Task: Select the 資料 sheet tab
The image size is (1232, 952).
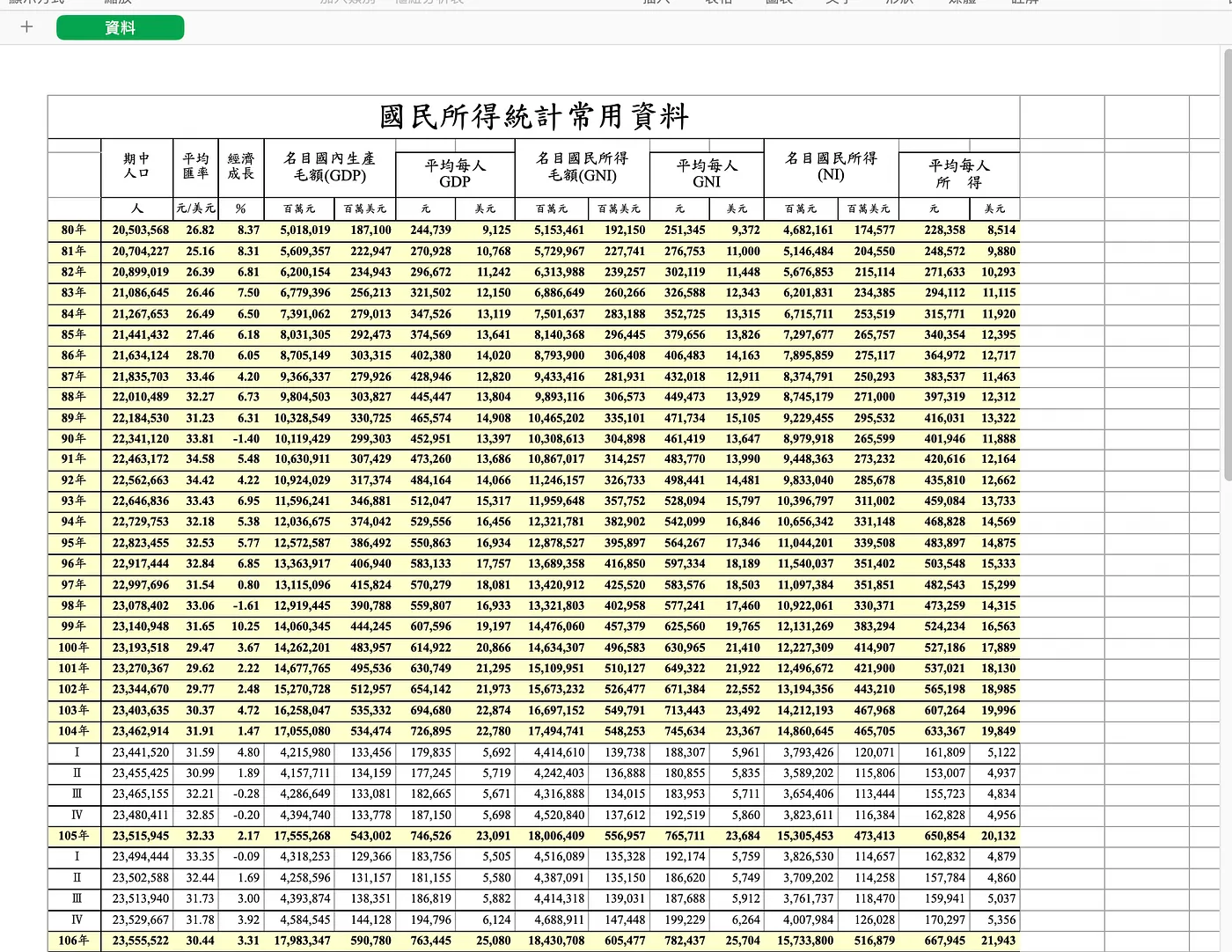Action: (x=121, y=28)
